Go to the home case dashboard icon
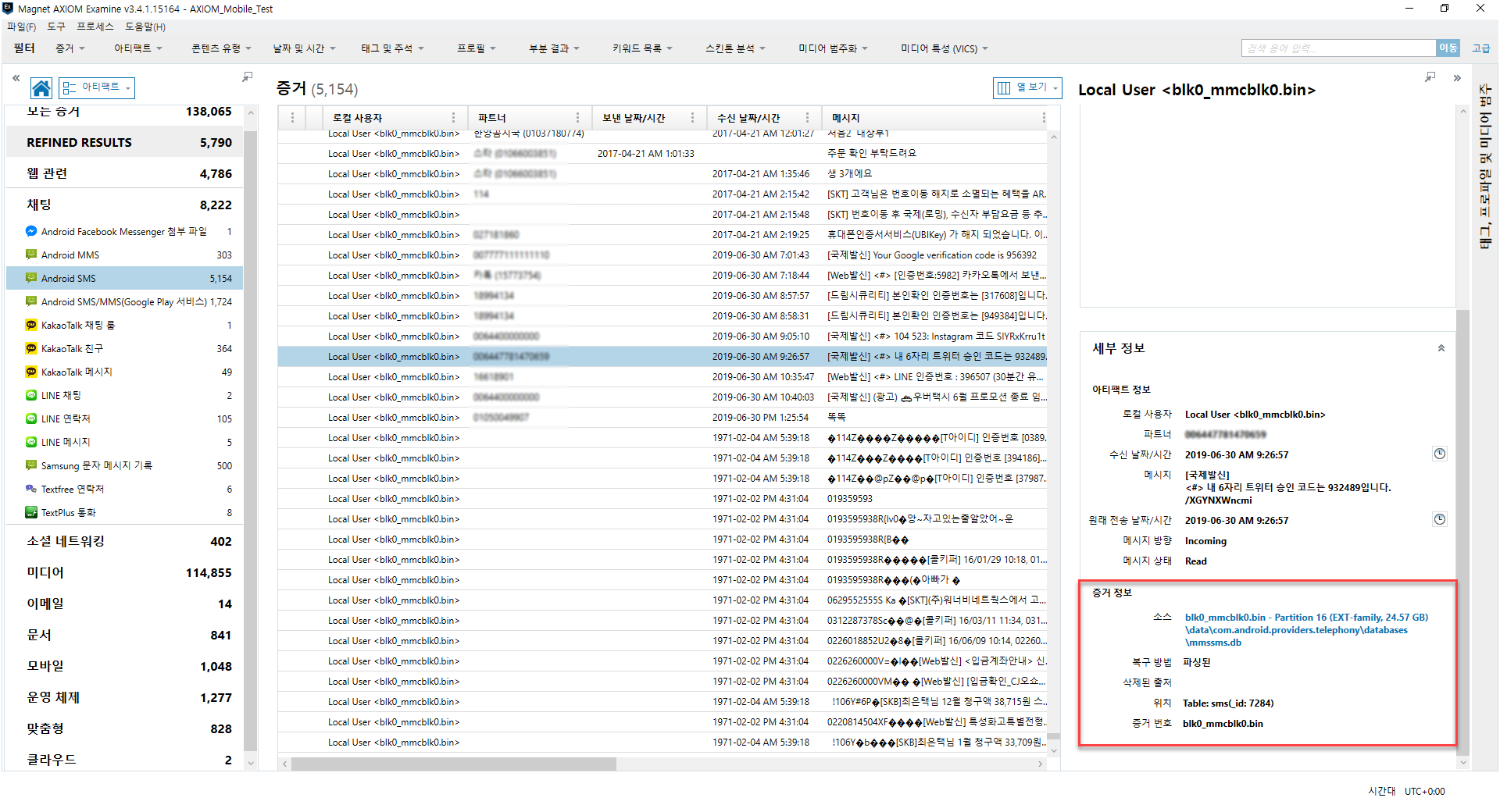This screenshot has width=1500, height=812. pyautogui.click(x=41, y=88)
